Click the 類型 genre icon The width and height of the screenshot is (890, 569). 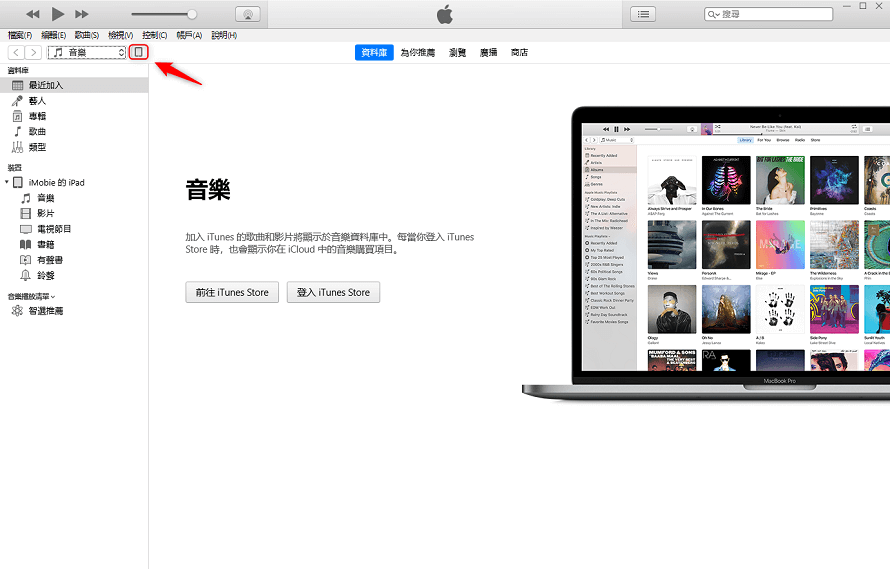coord(18,147)
